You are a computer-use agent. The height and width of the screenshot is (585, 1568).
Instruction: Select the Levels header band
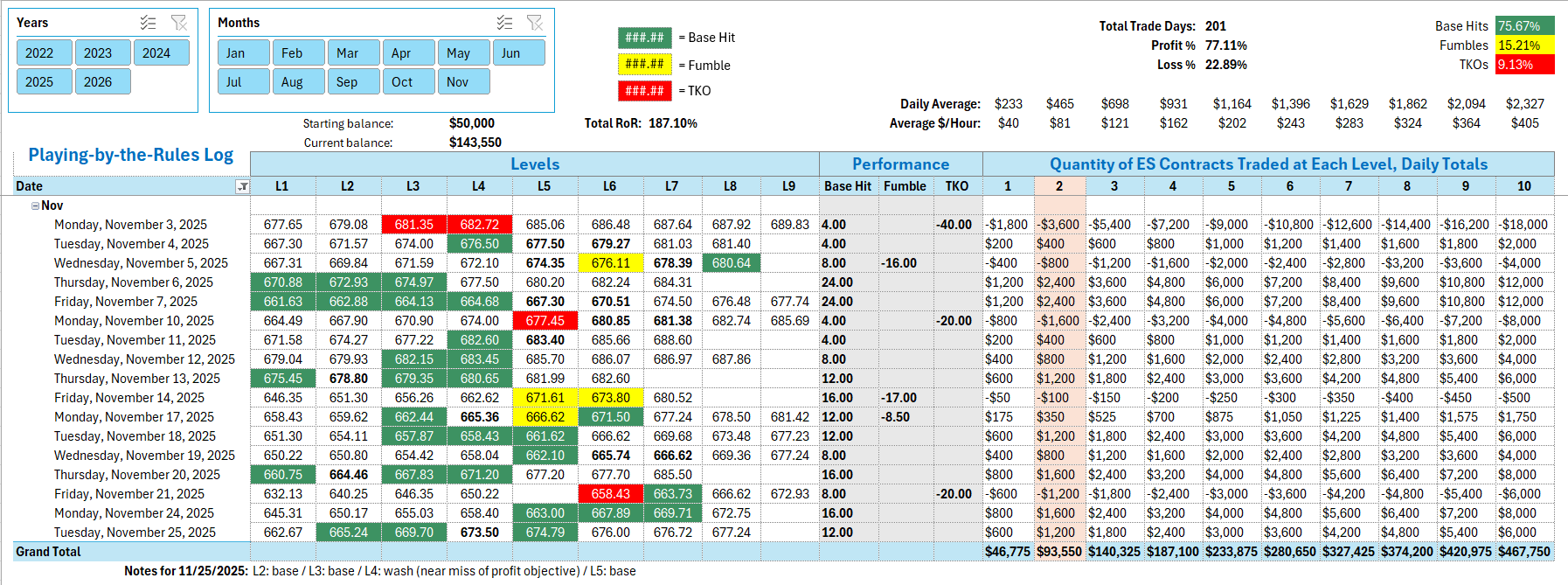point(534,164)
